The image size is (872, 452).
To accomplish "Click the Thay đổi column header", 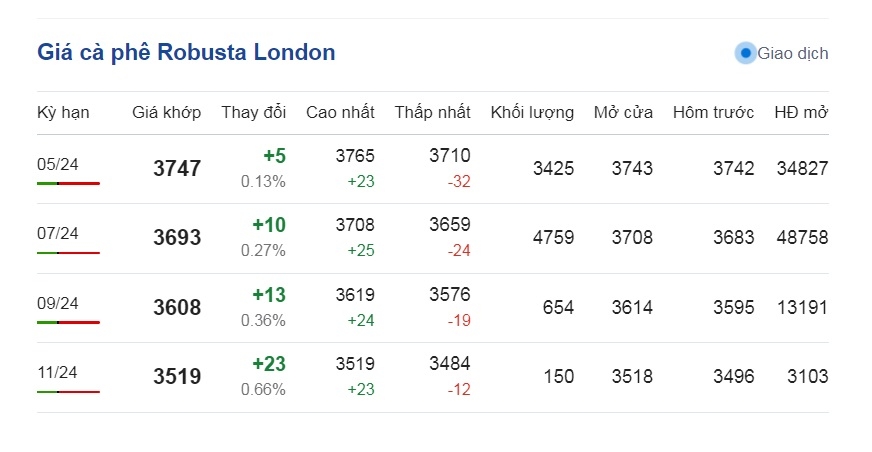I will (254, 113).
